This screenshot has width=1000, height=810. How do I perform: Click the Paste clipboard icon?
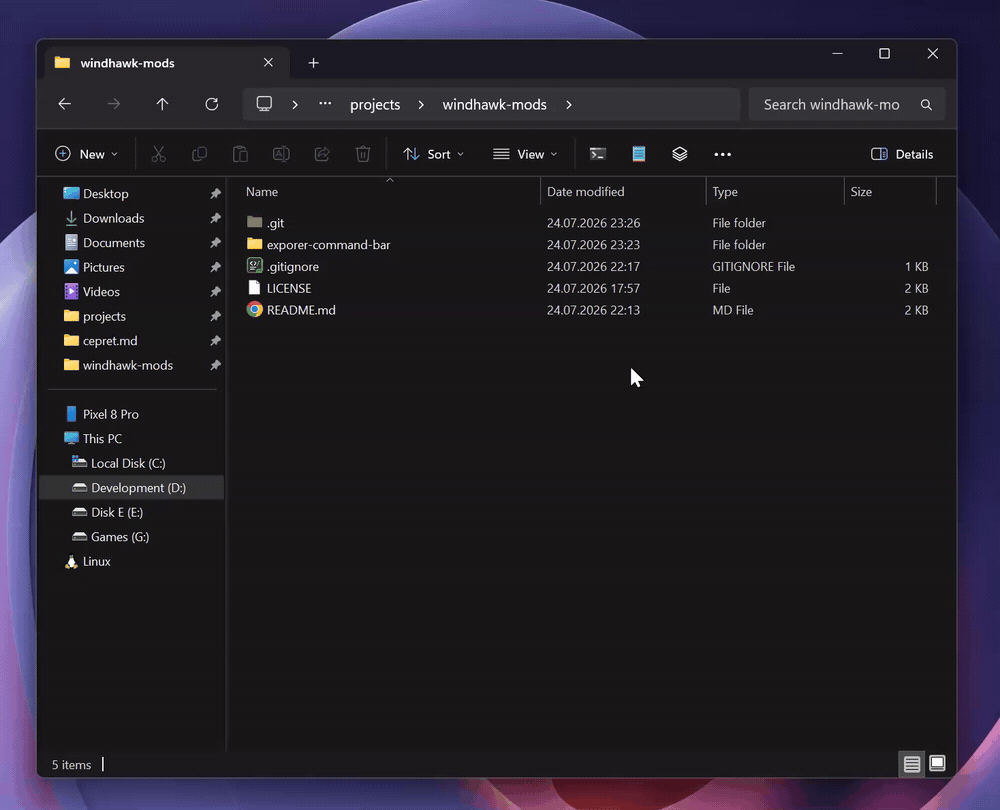(240, 154)
